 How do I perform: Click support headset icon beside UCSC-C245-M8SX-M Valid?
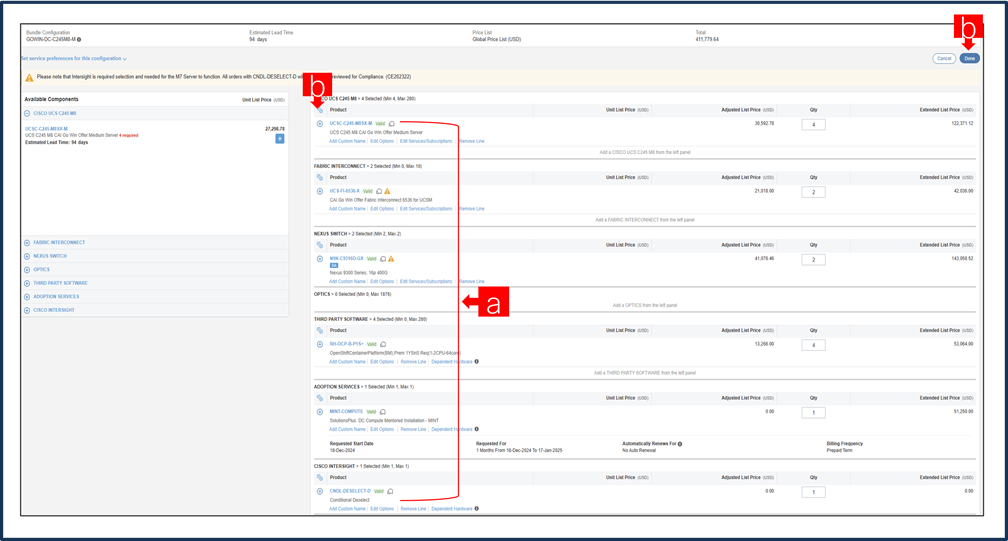coord(392,123)
